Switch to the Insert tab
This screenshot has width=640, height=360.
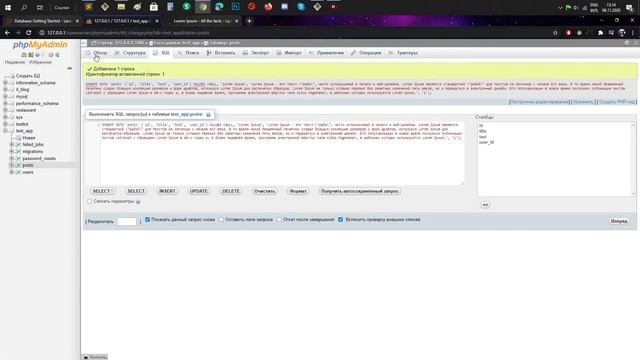[221, 53]
